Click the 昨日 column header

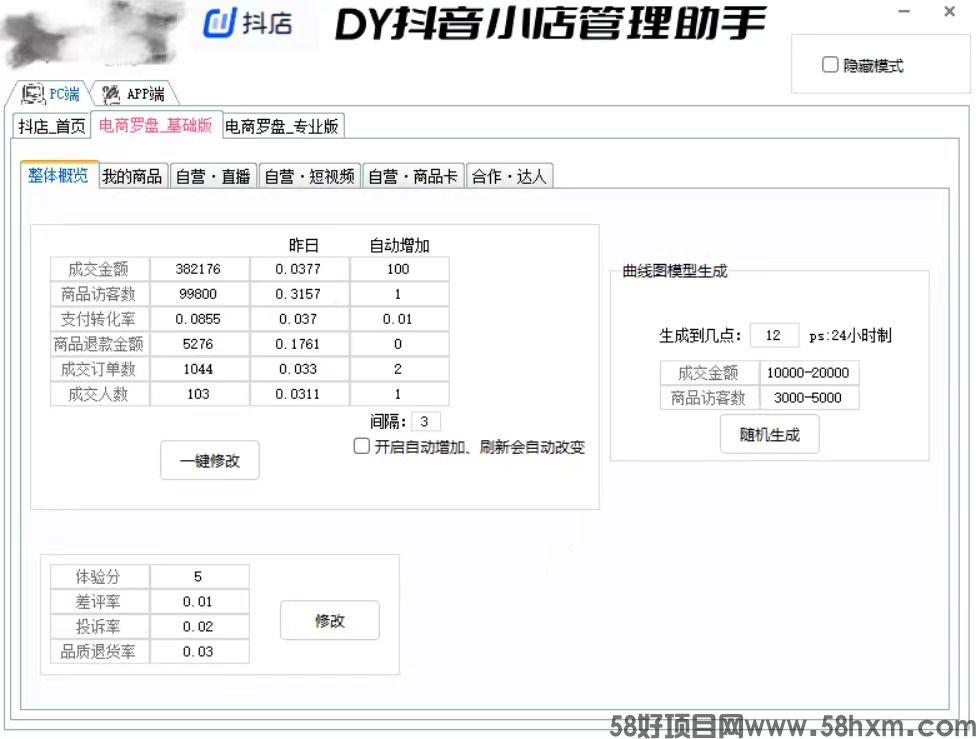pyautogui.click(x=303, y=245)
